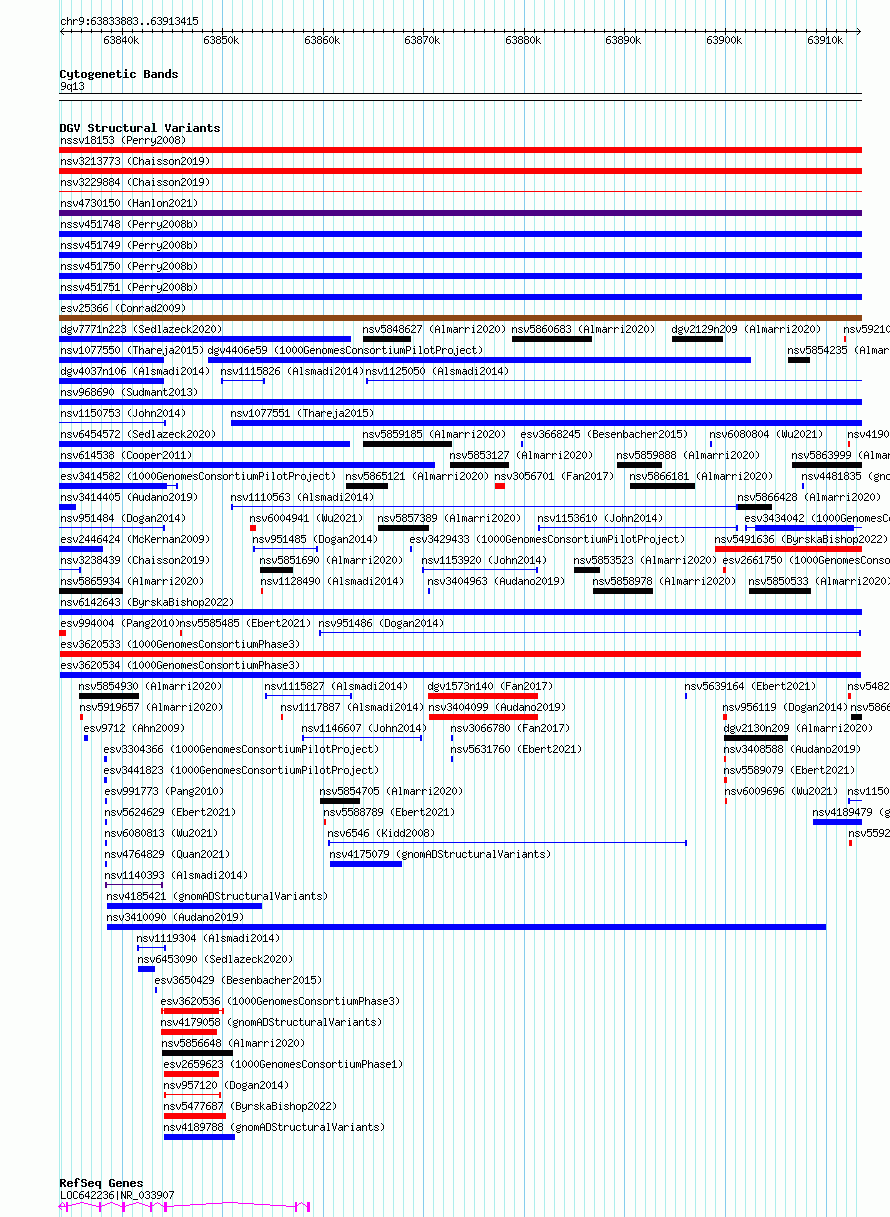Screen dimensions: 890x1217
Task: Click the red bar under nsv4179058 (gnomADStructuralVariants)
Action: point(189,1032)
